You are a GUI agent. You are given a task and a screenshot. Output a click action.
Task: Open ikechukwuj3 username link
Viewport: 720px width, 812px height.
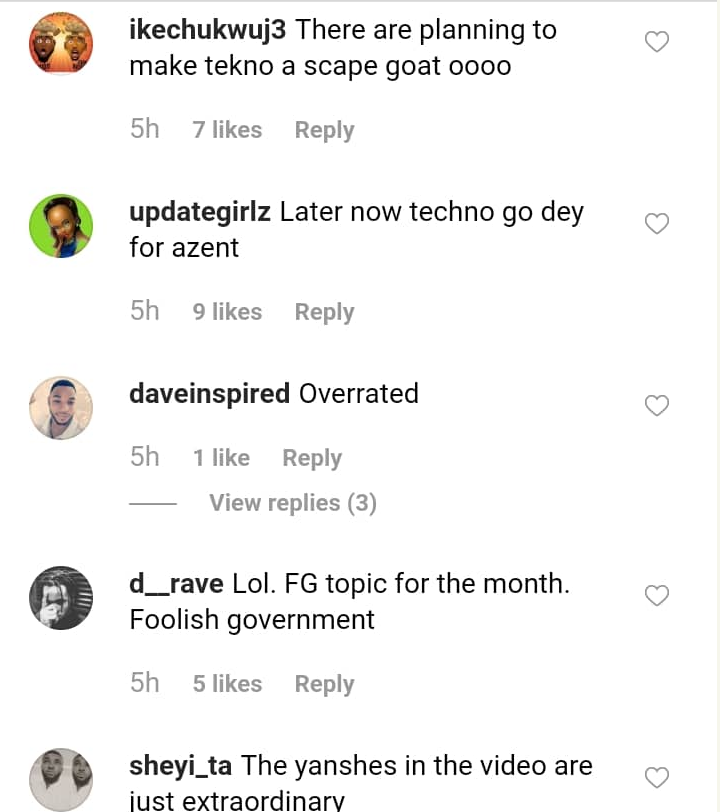pos(208,30)
